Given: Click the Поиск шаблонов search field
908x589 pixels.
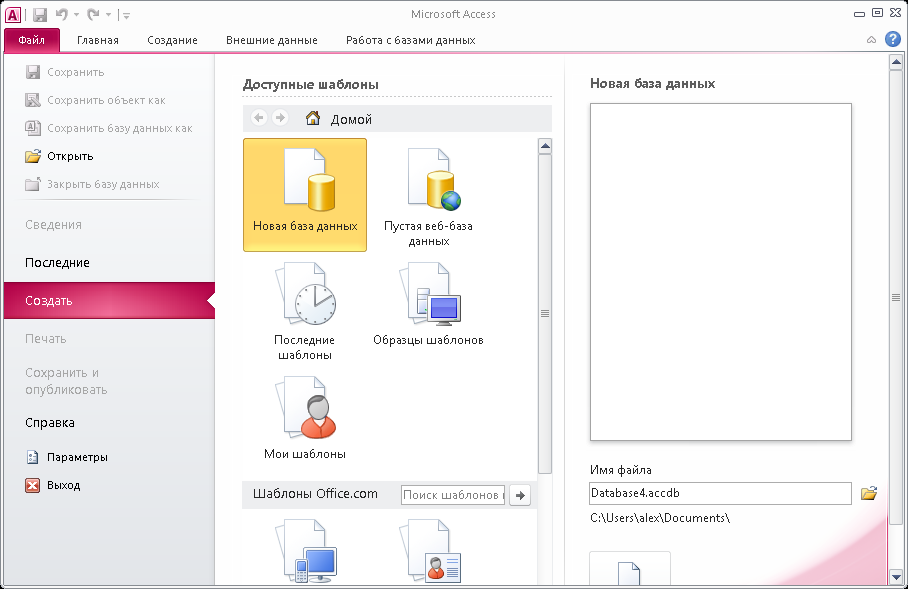Looking at the screenshot, I should (x=453, y=495).
